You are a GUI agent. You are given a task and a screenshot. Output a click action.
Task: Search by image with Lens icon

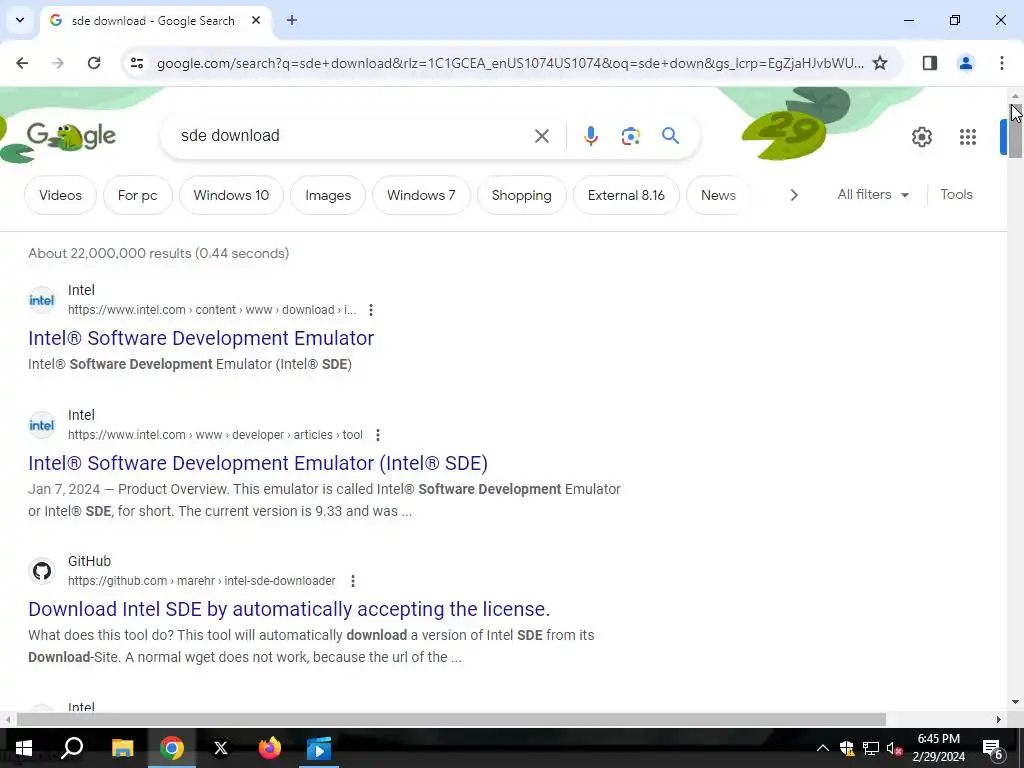[630, 136]
